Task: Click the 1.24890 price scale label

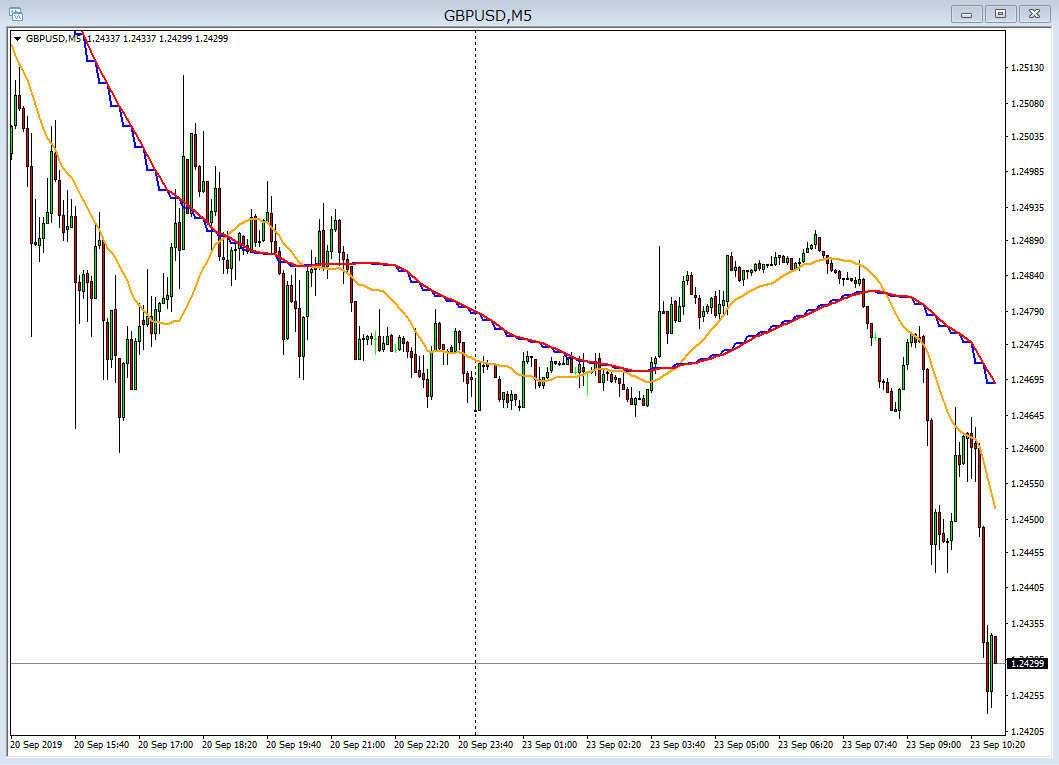Action: (x=1027, y=240)
